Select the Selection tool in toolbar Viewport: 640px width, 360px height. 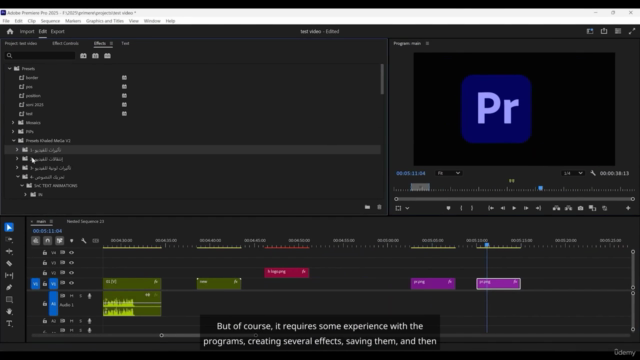click(9, 227)
